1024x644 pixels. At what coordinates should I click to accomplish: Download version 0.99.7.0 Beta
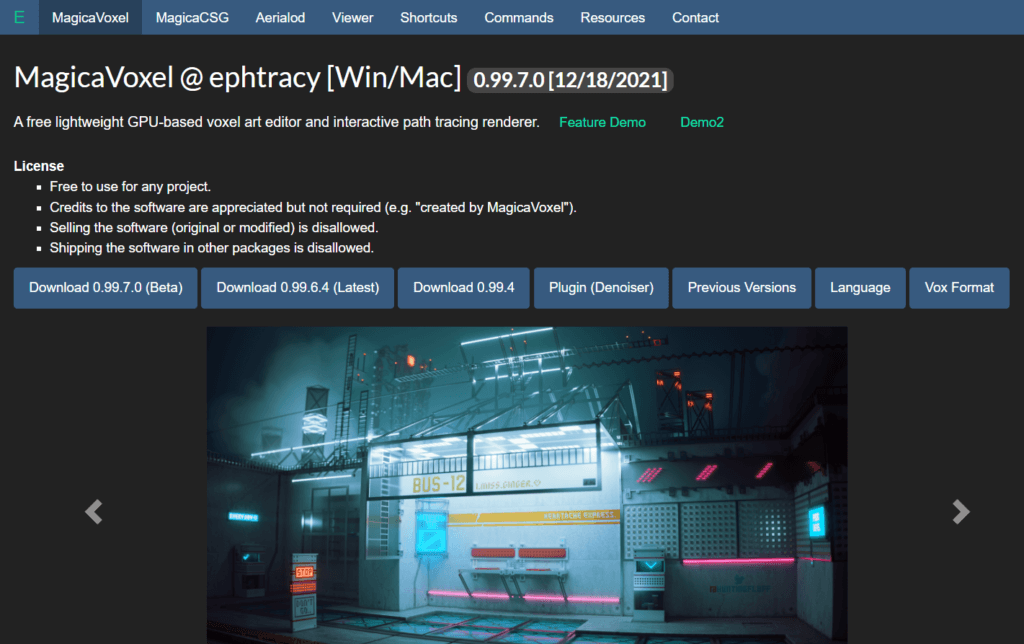(106, 287)
